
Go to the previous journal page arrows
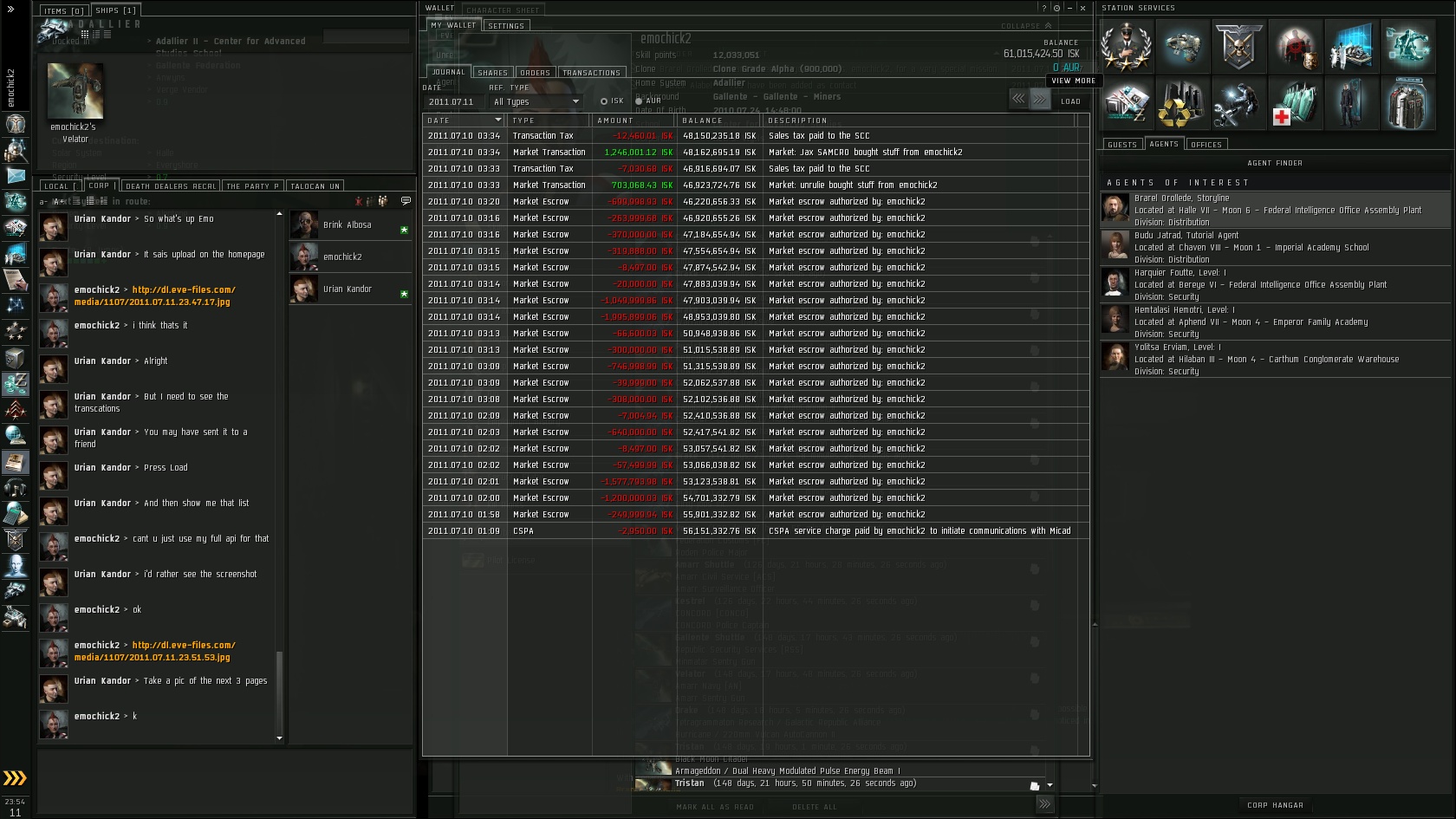(x=1018, y=99)
